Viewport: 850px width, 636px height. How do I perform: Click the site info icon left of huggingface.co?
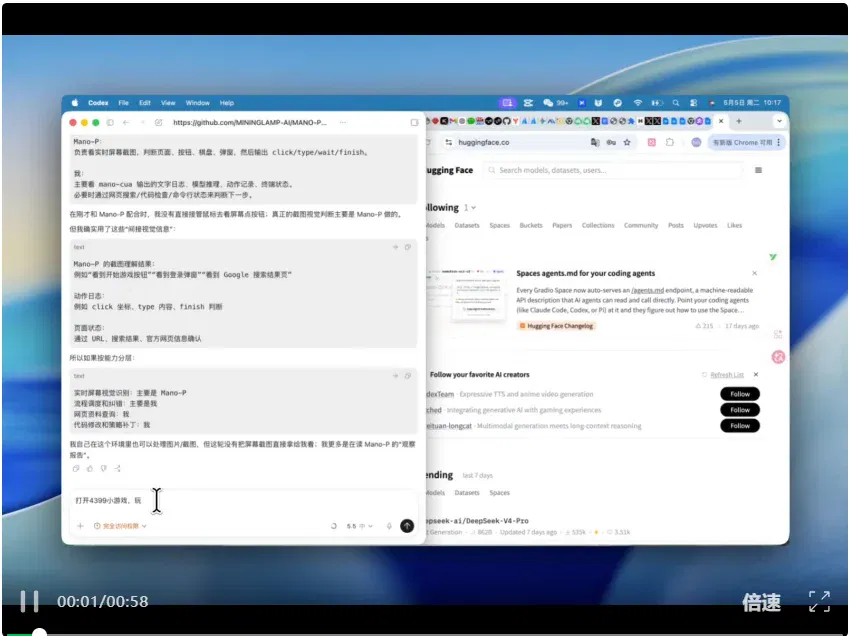coord(448,142)
